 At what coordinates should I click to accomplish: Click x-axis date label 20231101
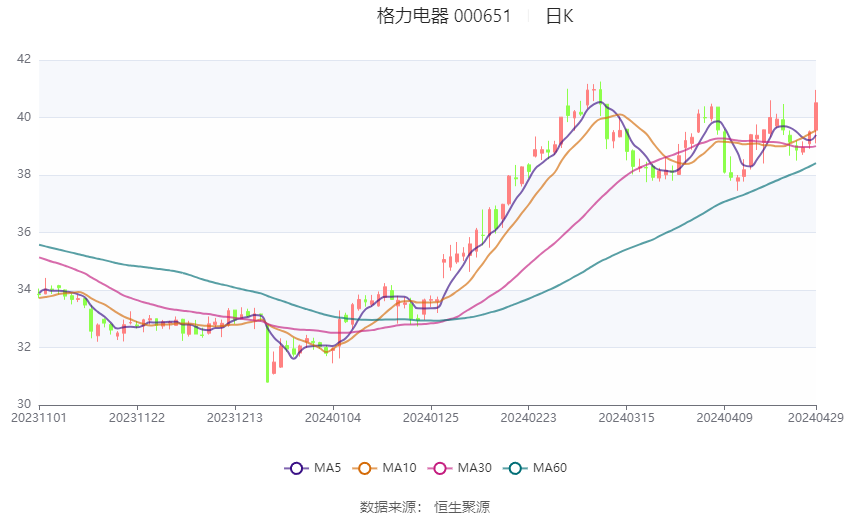pos(39,418)
